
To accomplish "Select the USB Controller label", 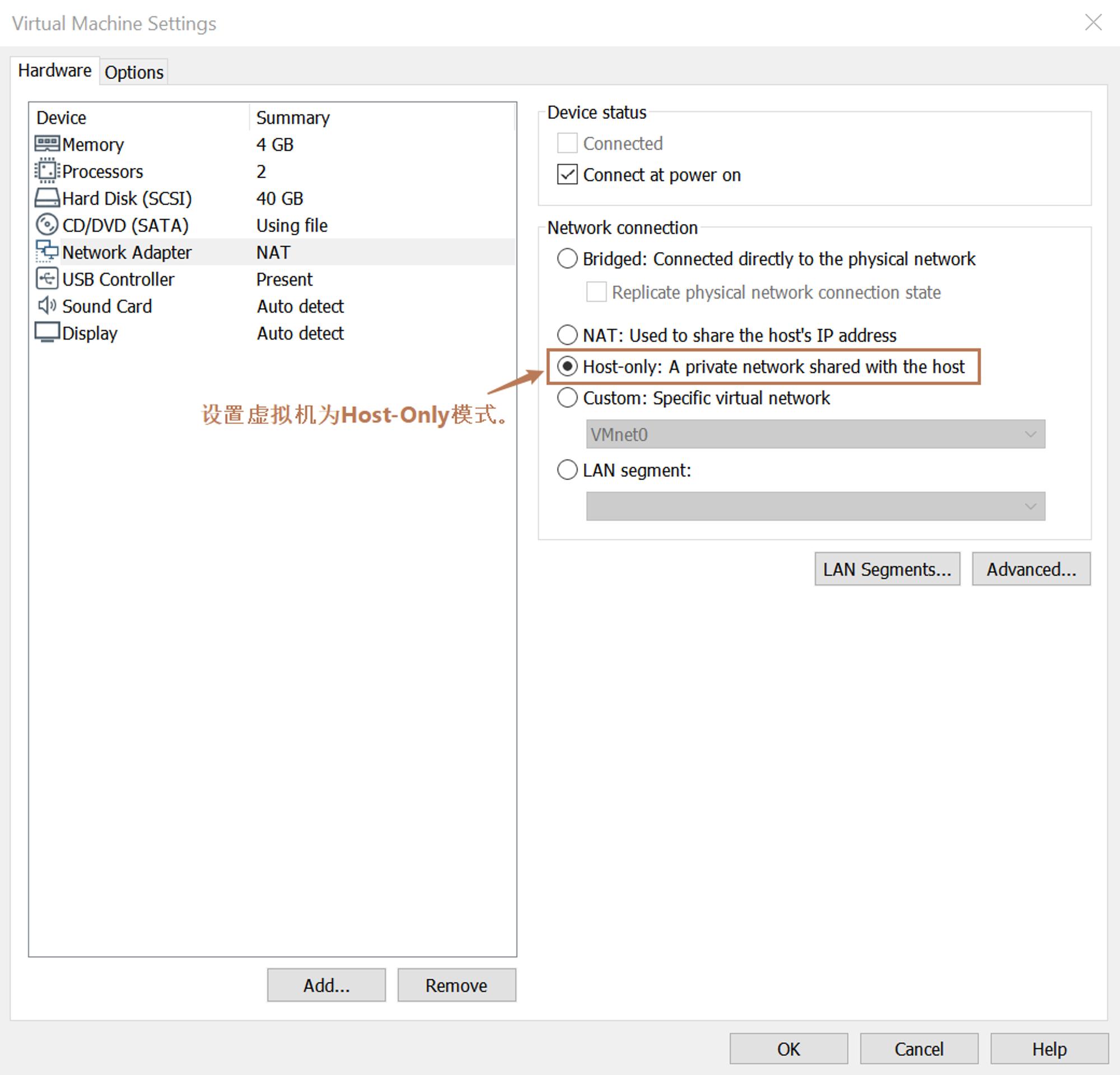I will click(118, 280).
